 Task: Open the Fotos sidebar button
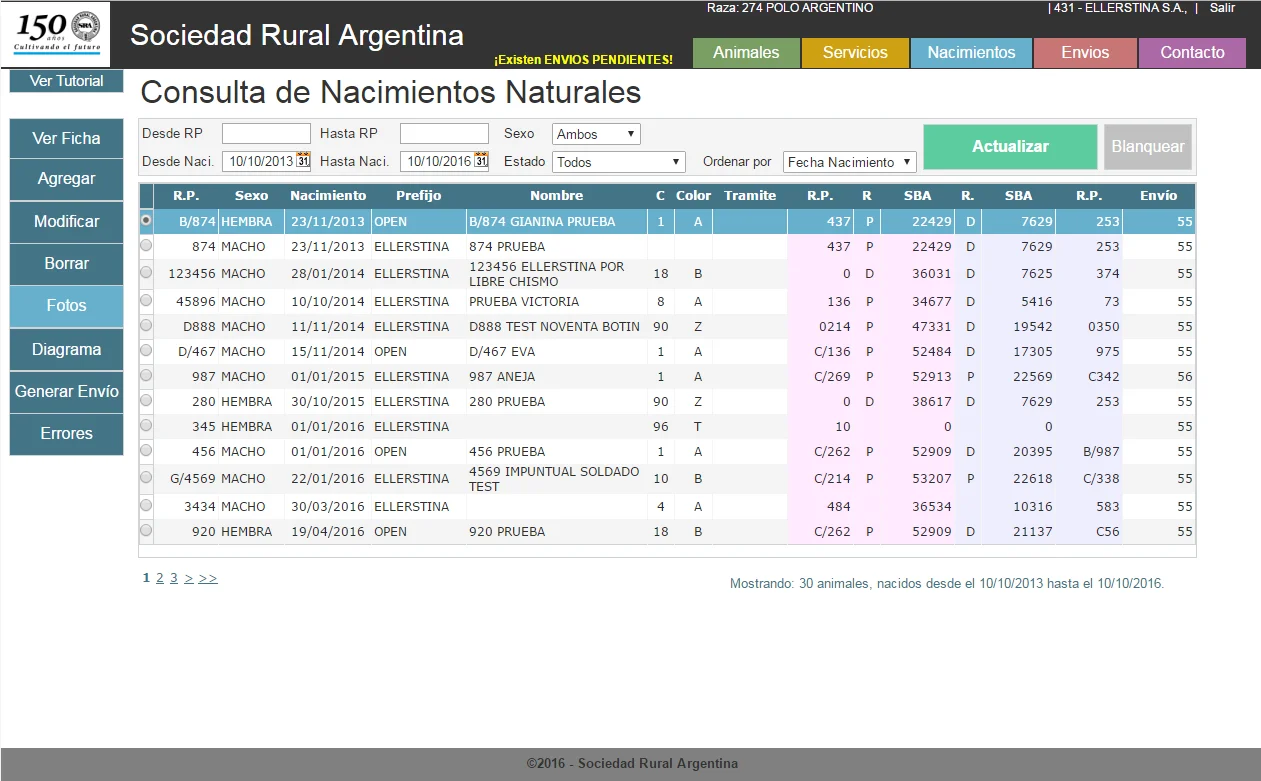pos(66,306)
